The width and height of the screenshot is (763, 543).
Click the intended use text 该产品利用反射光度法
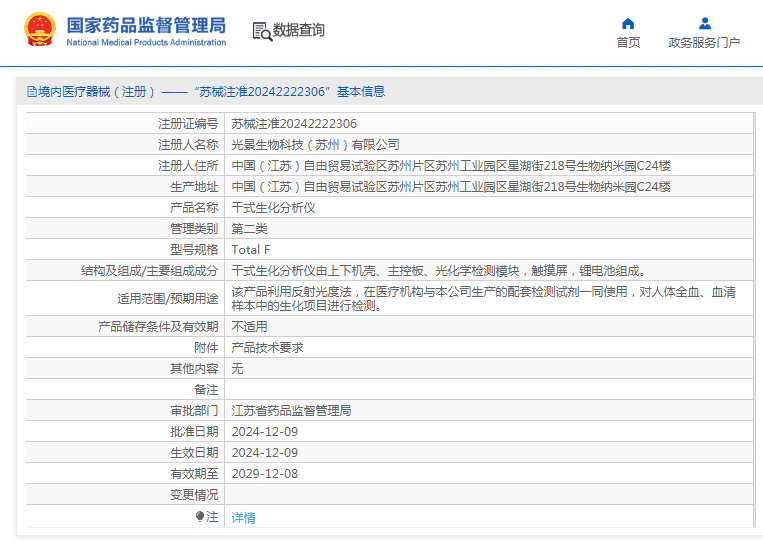coord(483,299)
